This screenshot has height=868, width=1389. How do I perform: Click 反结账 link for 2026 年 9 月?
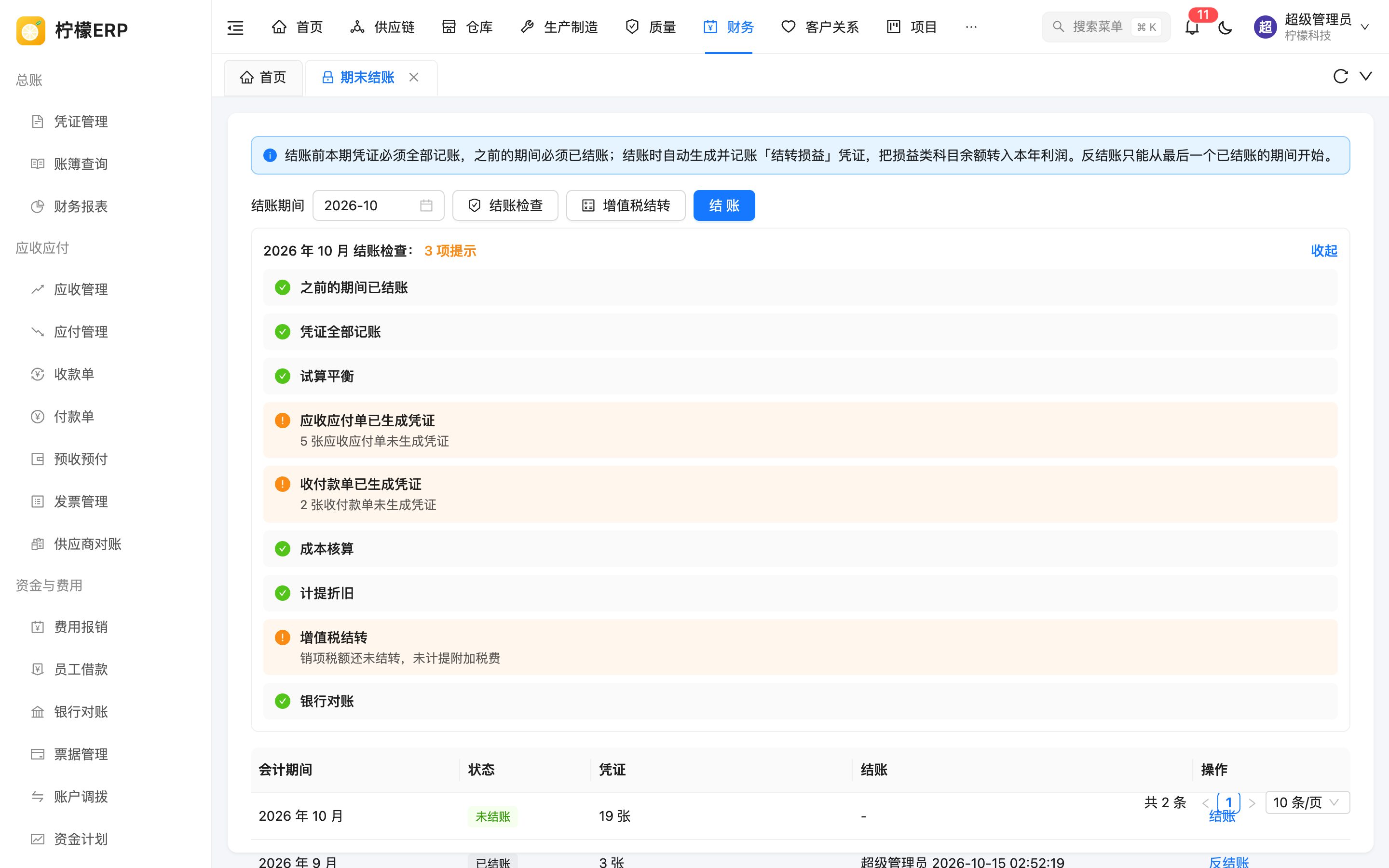1228,862
